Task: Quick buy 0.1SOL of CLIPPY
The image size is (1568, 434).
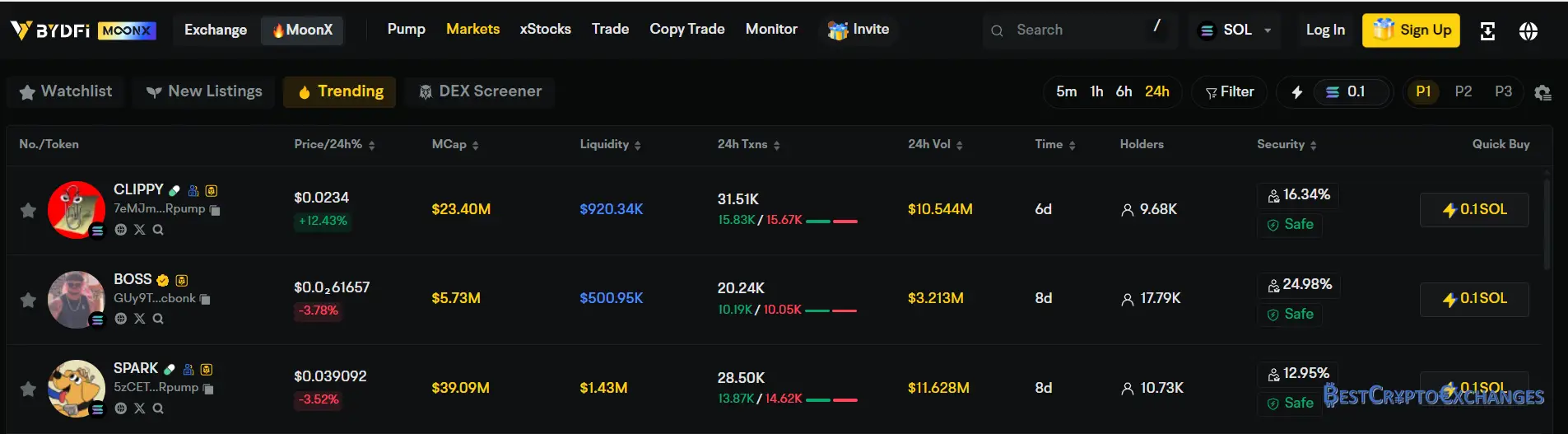Action: [x=1474, y=209]
